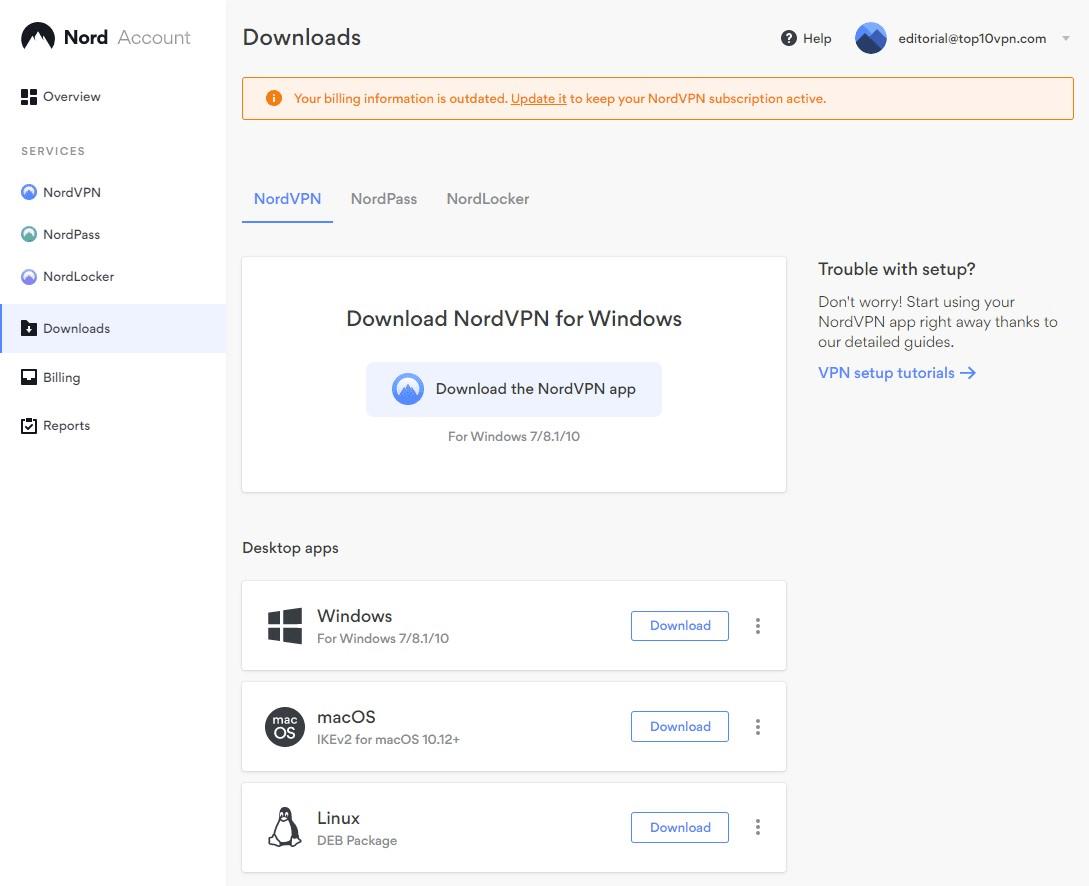1089x886 pixels.
Task: Click the Linux penguin icon
Action: pyautogui.click(x=284, y=827)
